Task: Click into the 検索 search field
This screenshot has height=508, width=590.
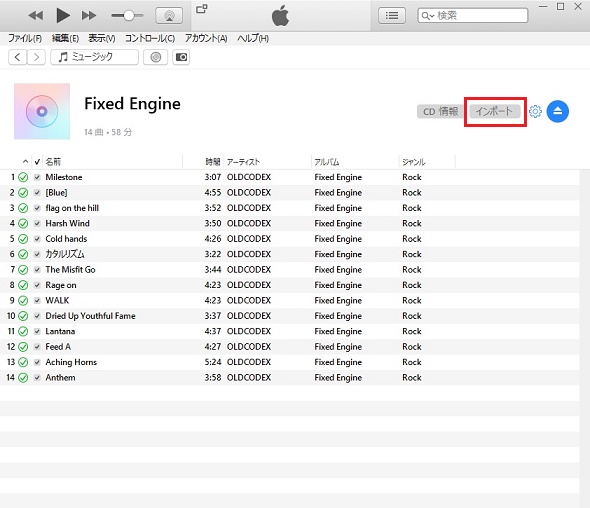Action: coord(473,15)
